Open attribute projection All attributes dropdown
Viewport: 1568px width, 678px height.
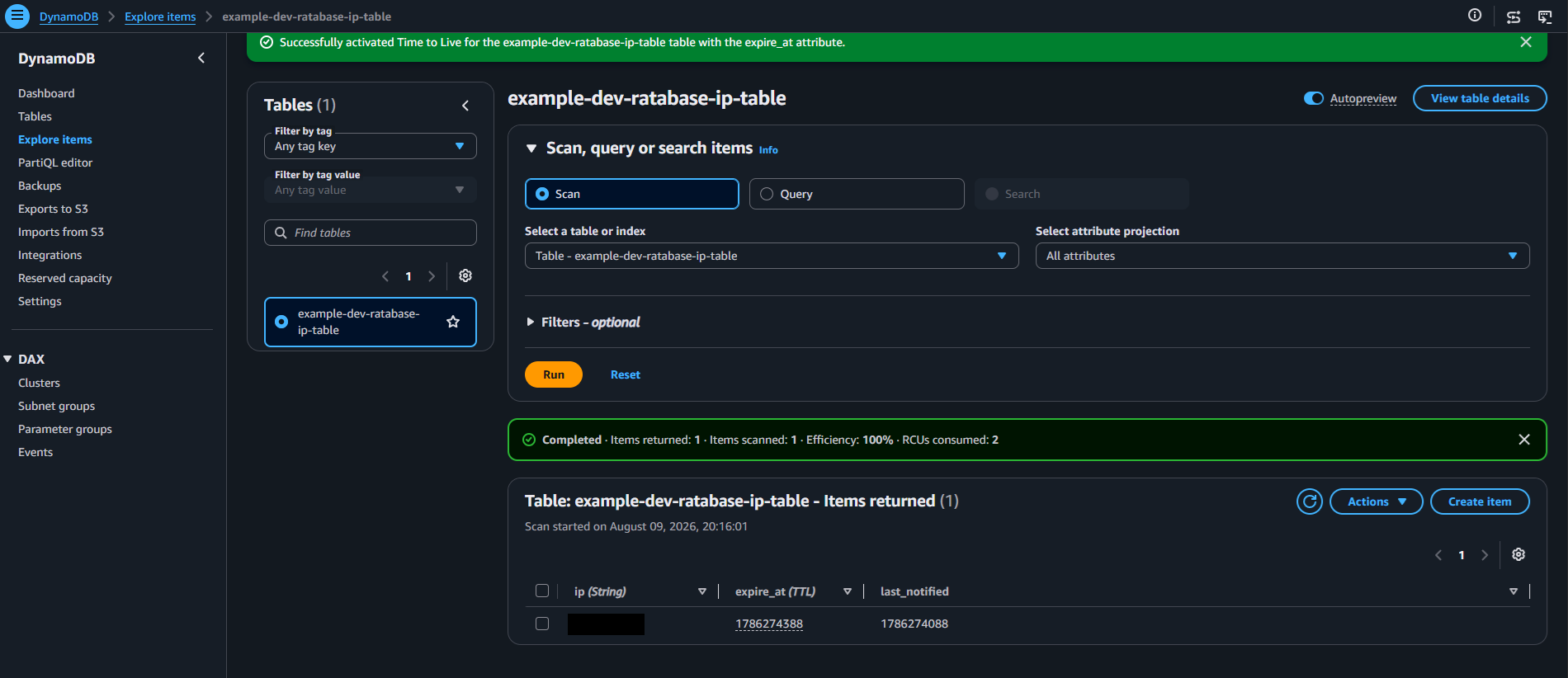[x=1282, y=256]
